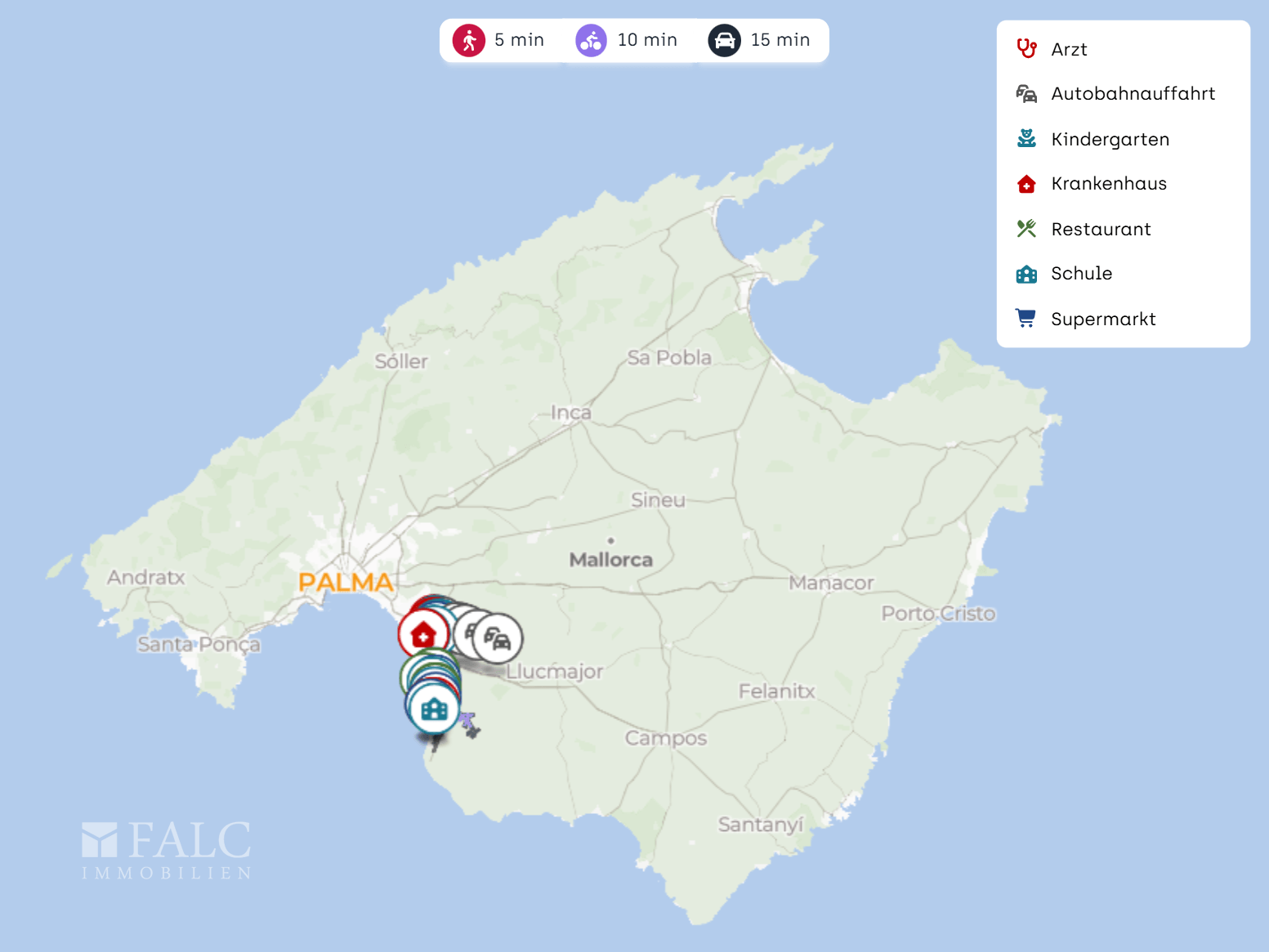Select the Schule entry in the legend

coord(1081,273)
